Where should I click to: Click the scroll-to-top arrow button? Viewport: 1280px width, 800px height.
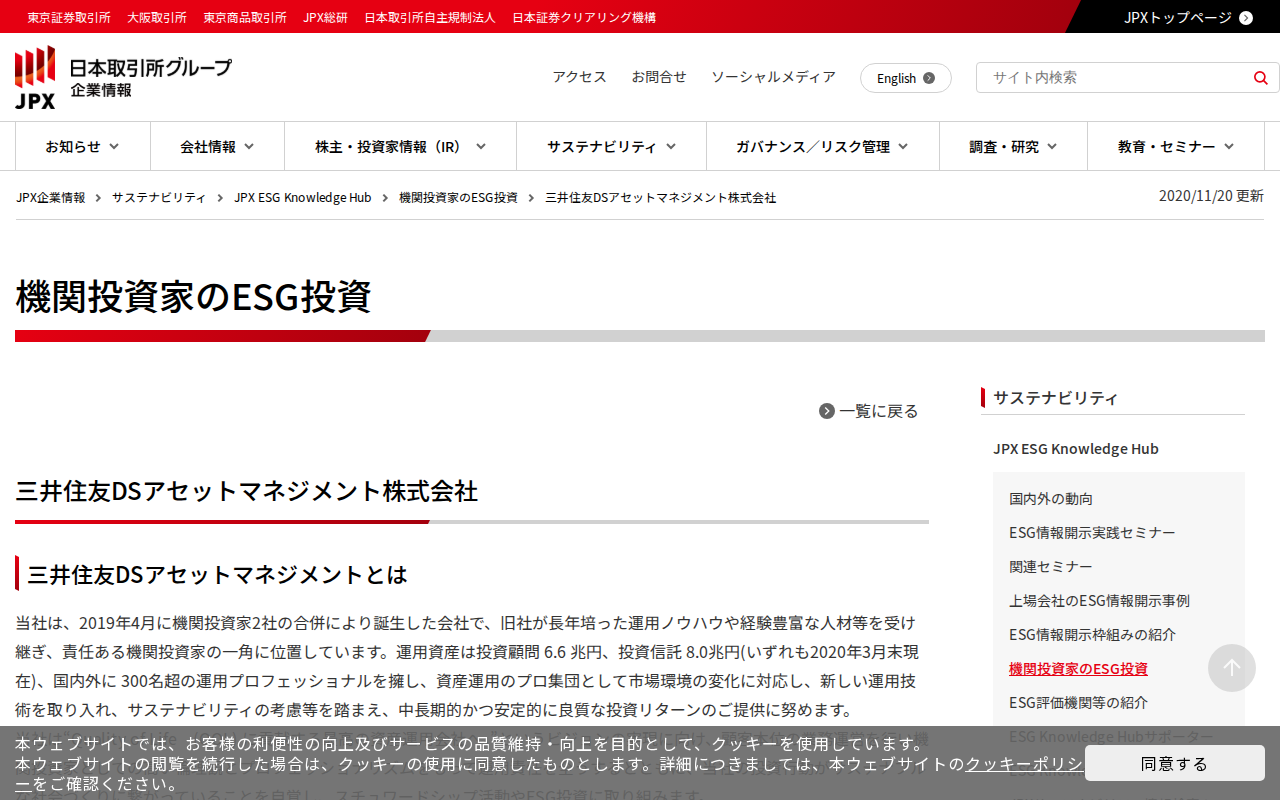[x=1232, y=668]
